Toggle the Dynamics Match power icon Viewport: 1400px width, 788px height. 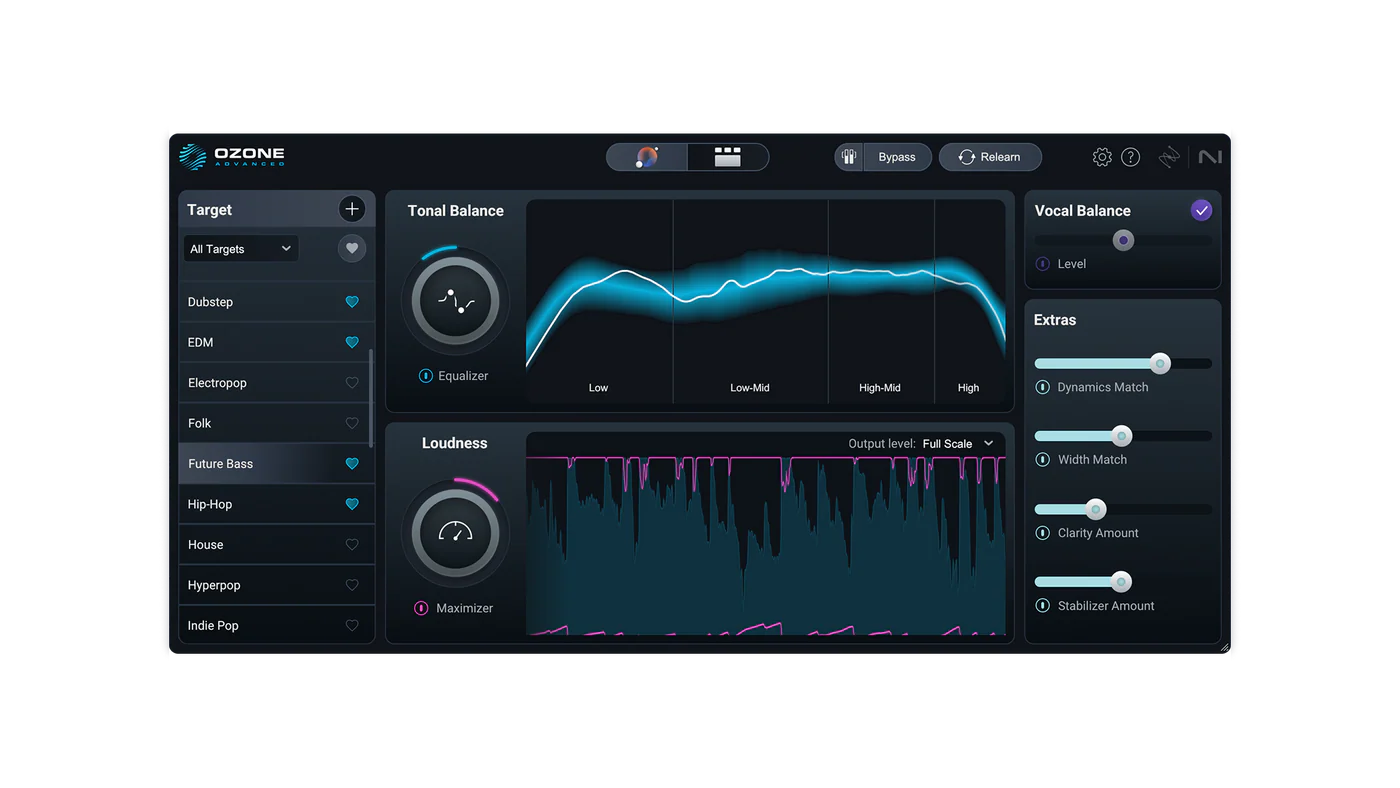coord(1042,387)
